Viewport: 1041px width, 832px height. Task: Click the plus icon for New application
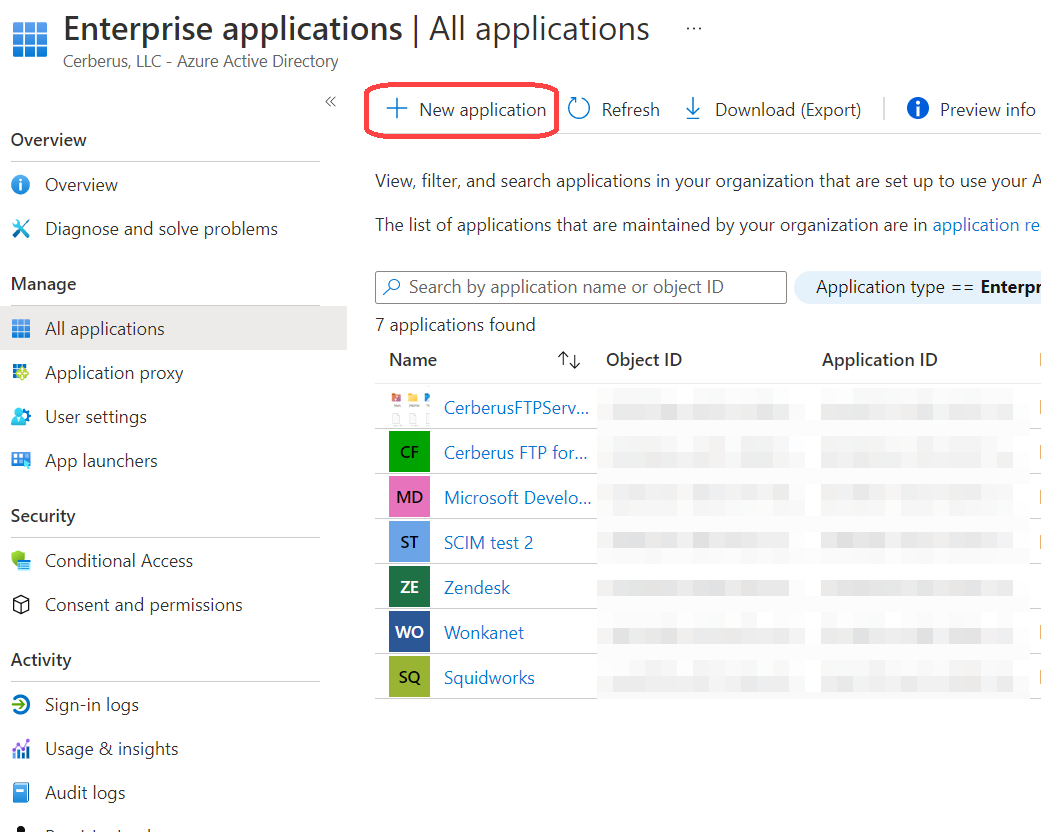pos(396,108)
